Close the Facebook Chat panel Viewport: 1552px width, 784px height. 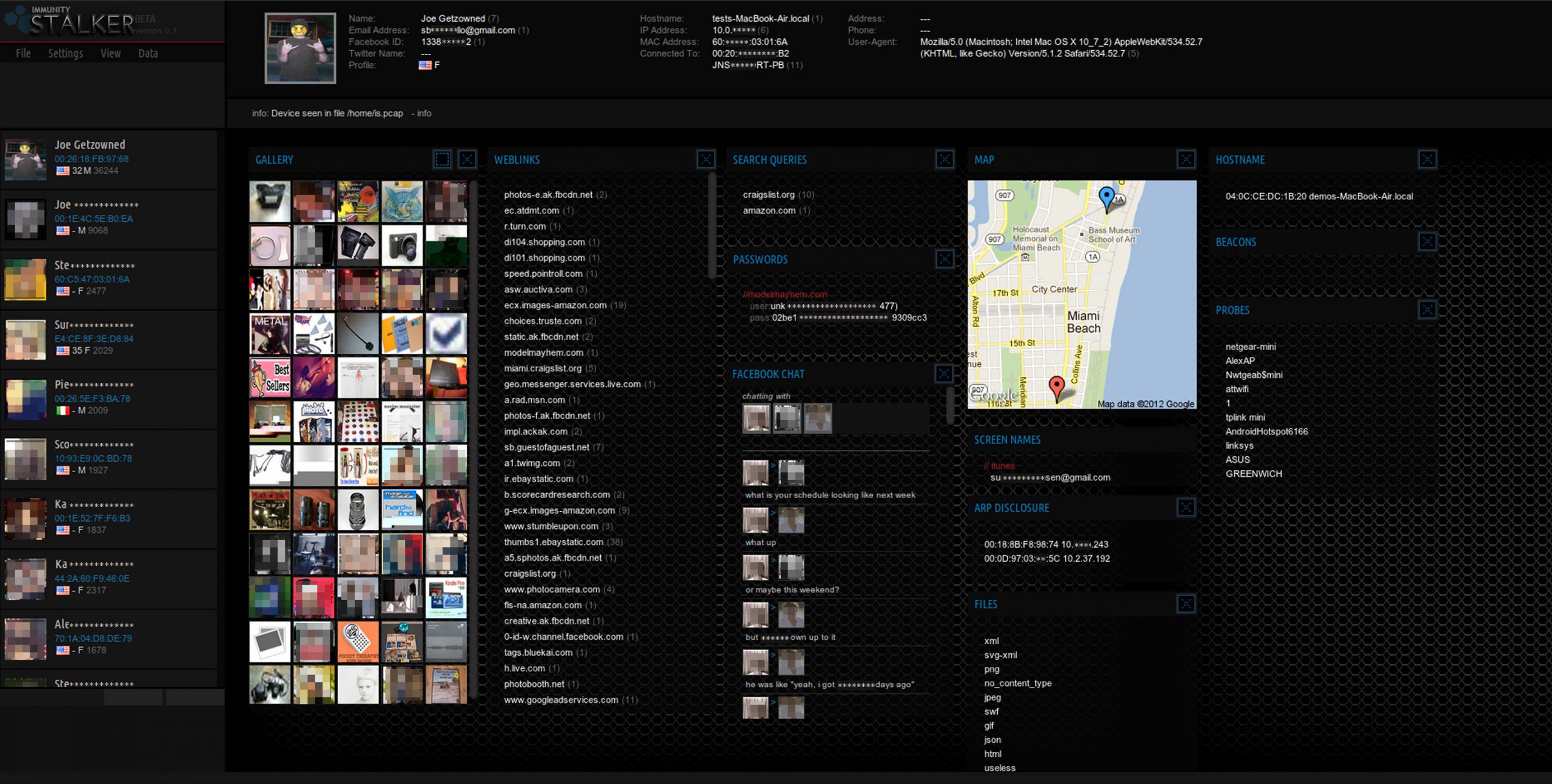point(944,374)
